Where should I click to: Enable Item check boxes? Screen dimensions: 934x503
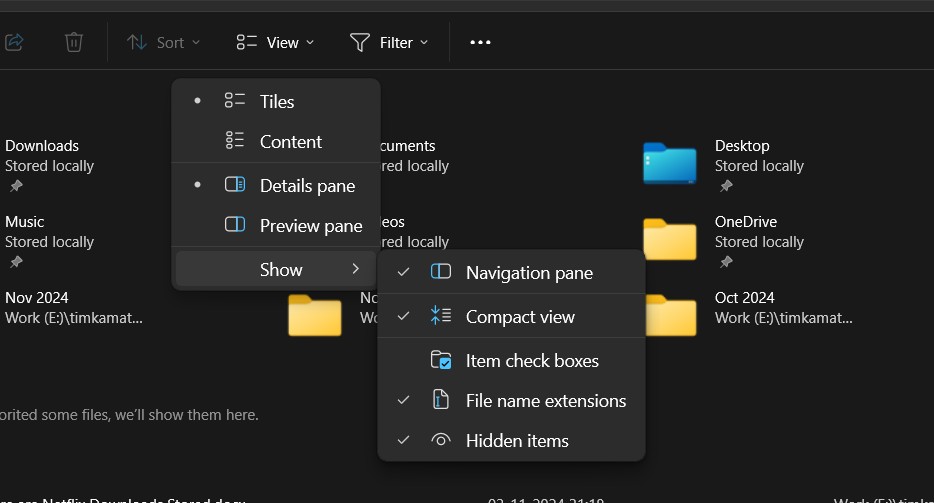click(x=512, y=361)
